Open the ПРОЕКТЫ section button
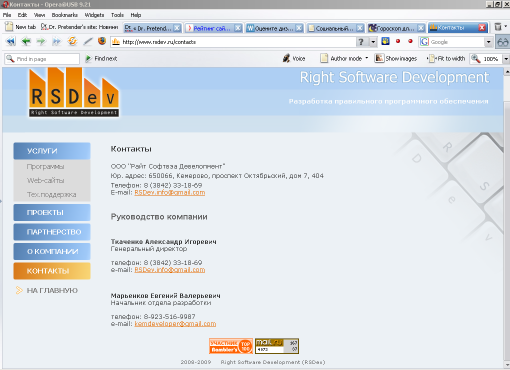The height and width of the screenshot is (370, 510). tap(52, 212)
